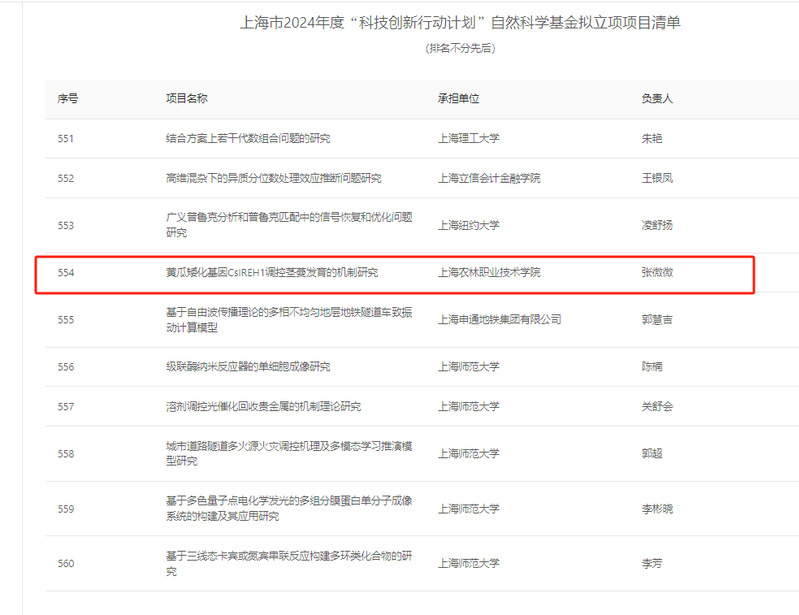Screen dimensions: 799x615
Task: Click project name 结合方案上若干代数组合问题的研究
Action: tap(247, 139)
